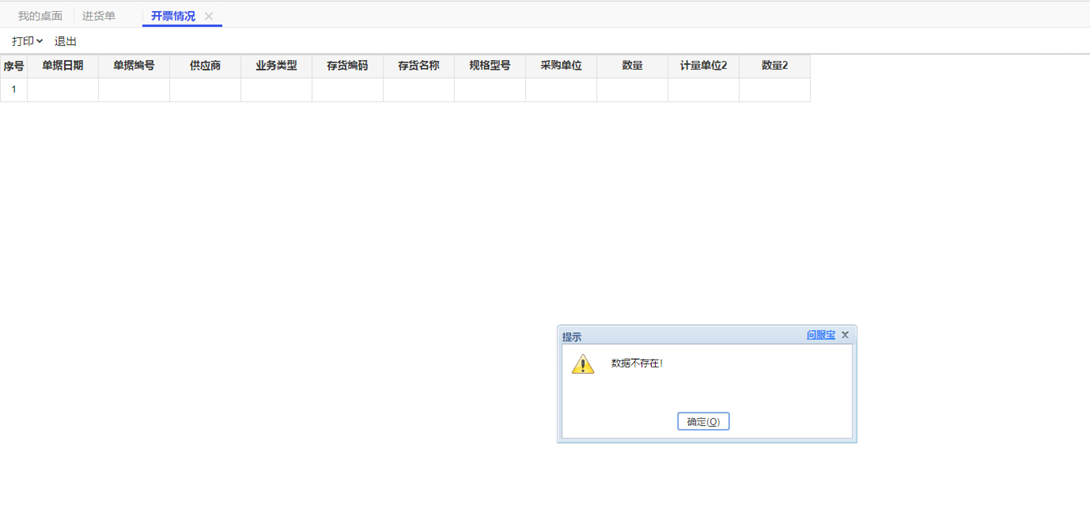Click the 单据编号 column header
1090x517 pixels.
pos(134,66)
